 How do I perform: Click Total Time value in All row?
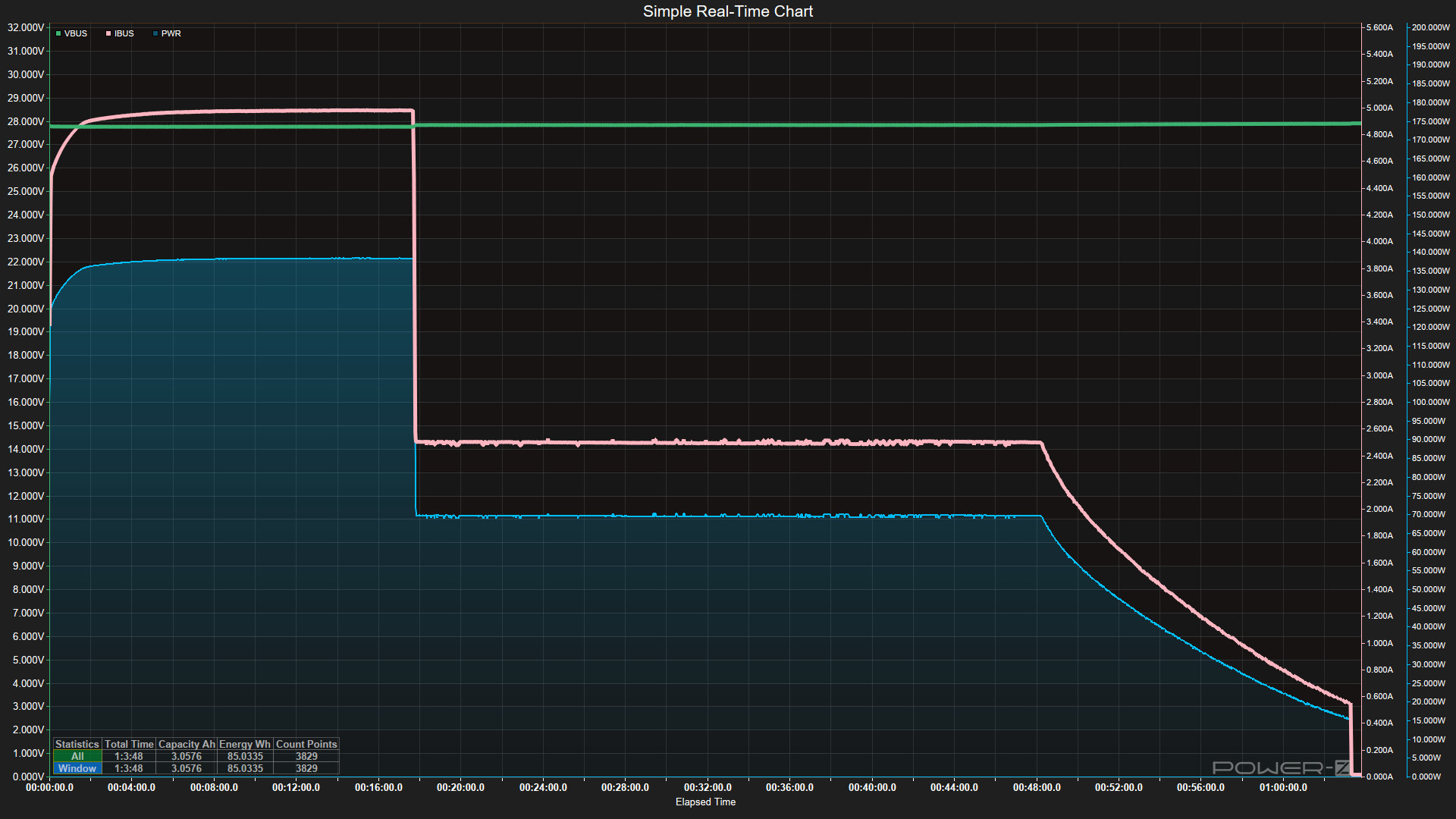click(x=129, y=756)
